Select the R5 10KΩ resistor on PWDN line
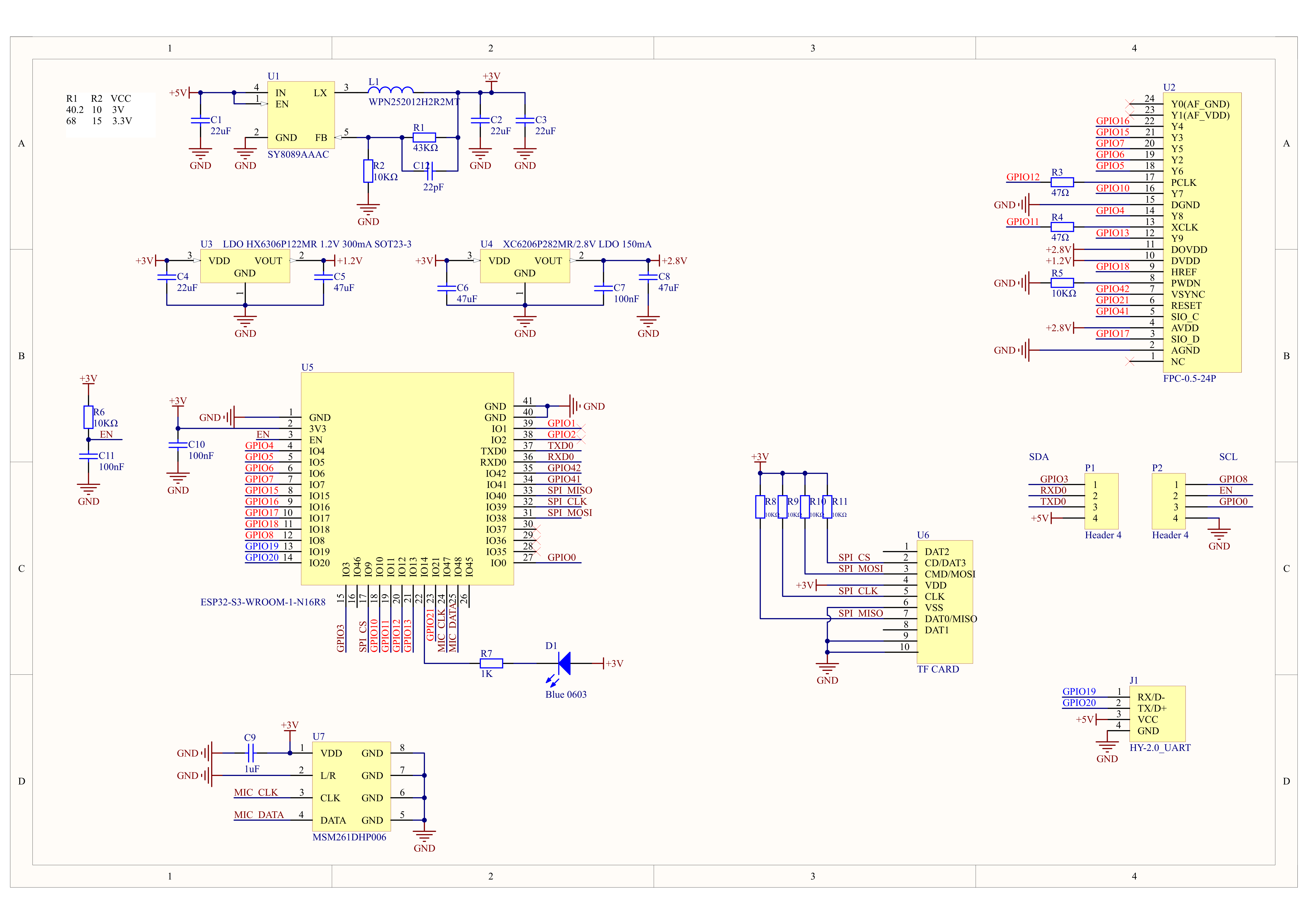This screenshot has height=924, width=1308. click(x=1062, y=283)
